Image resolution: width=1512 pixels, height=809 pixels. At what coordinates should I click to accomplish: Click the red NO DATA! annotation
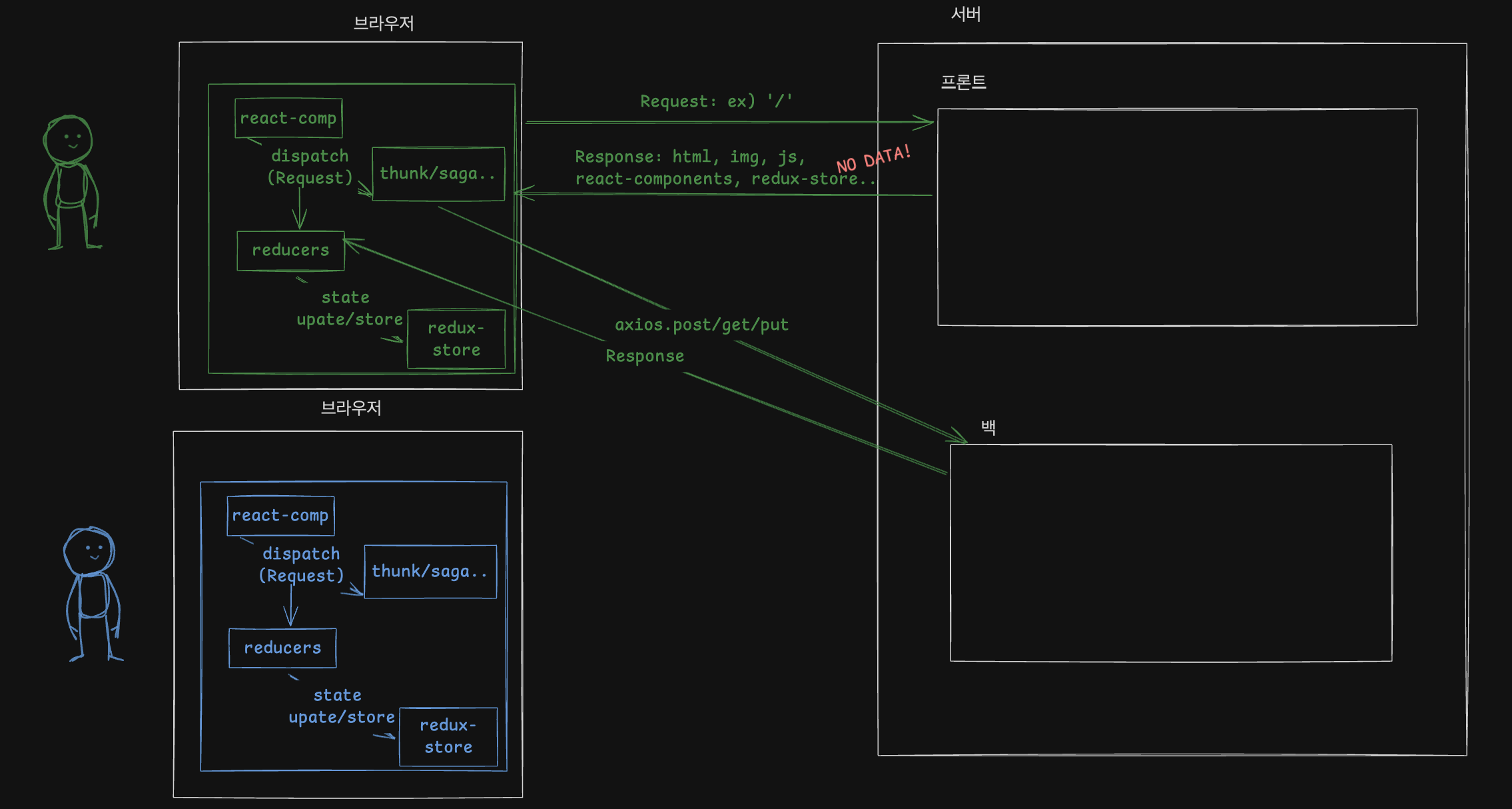(873, 159)
